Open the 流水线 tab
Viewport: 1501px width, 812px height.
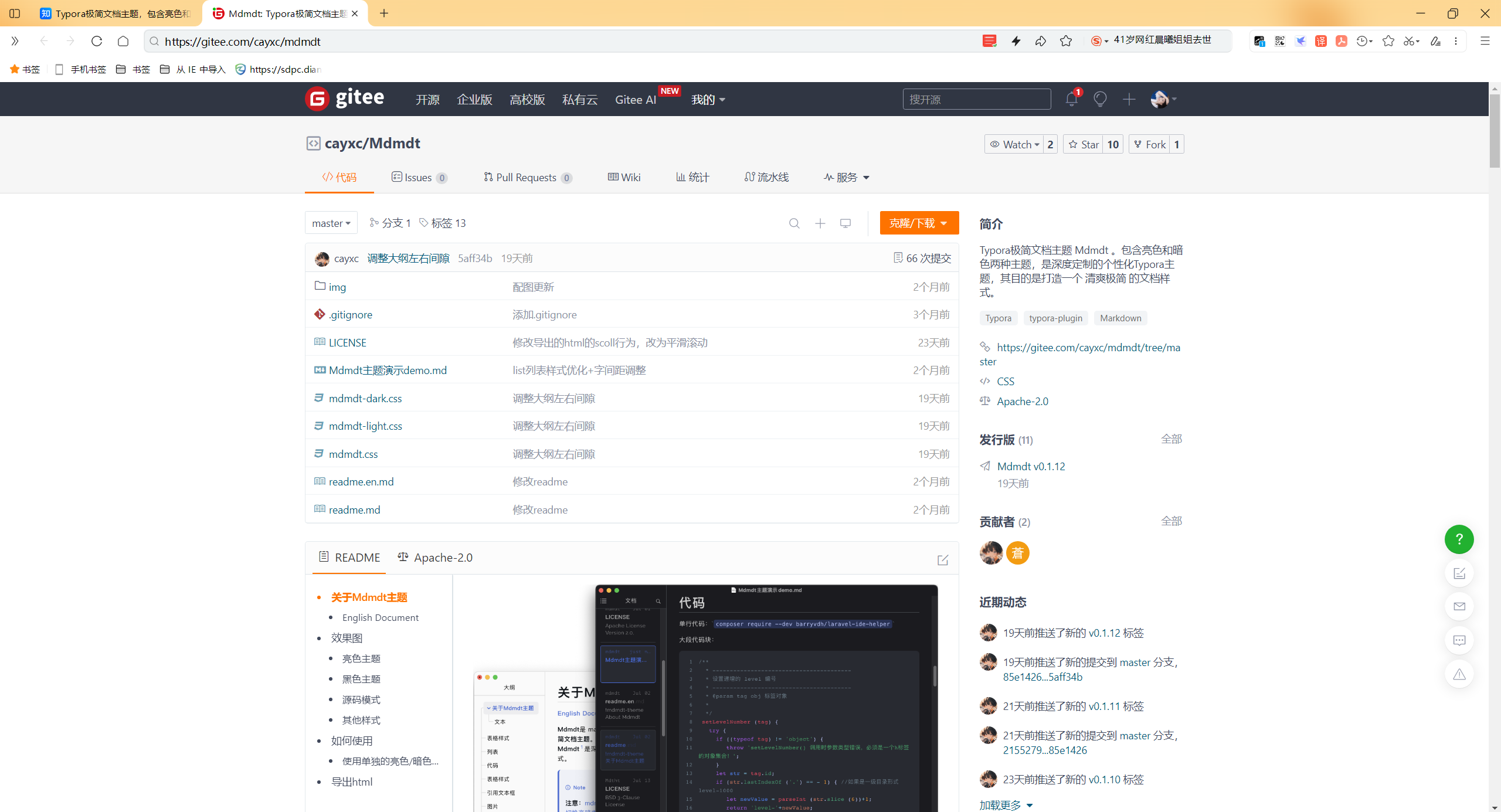point(766,177)
